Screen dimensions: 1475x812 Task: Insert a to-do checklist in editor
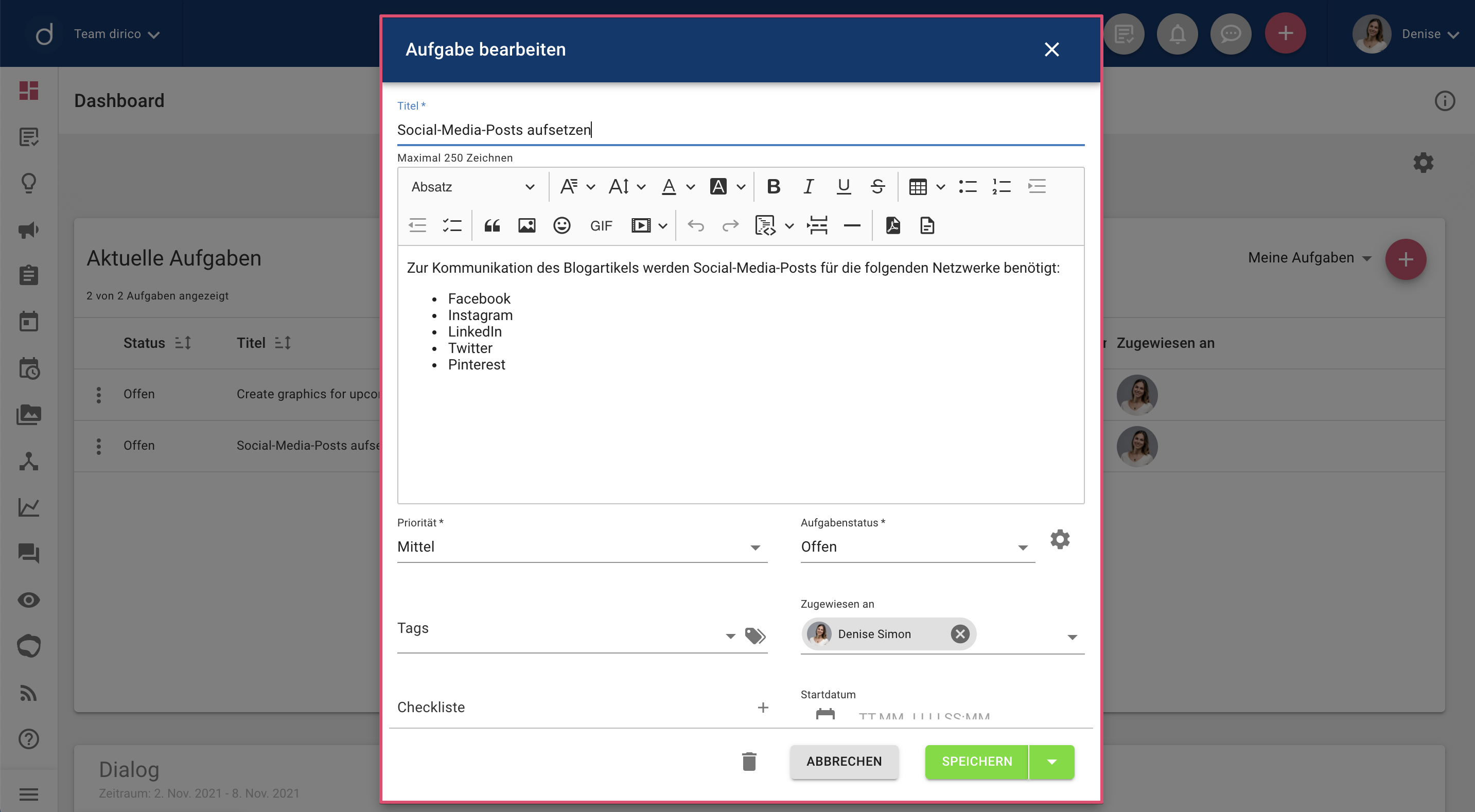(x=452, y=225)
